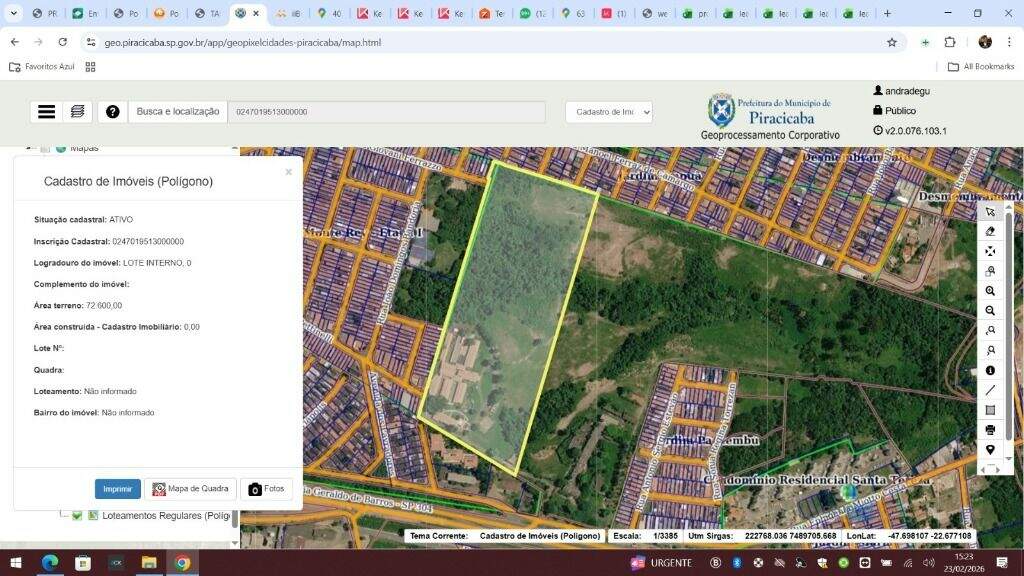The width and height of the screenshot is (1024, 576).
Task: Click the Público access label
Action: [x=900, y=110]
